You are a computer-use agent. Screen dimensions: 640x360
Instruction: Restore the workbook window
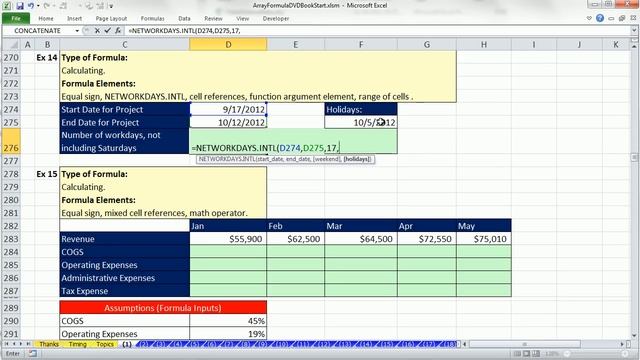pos(622,18)
